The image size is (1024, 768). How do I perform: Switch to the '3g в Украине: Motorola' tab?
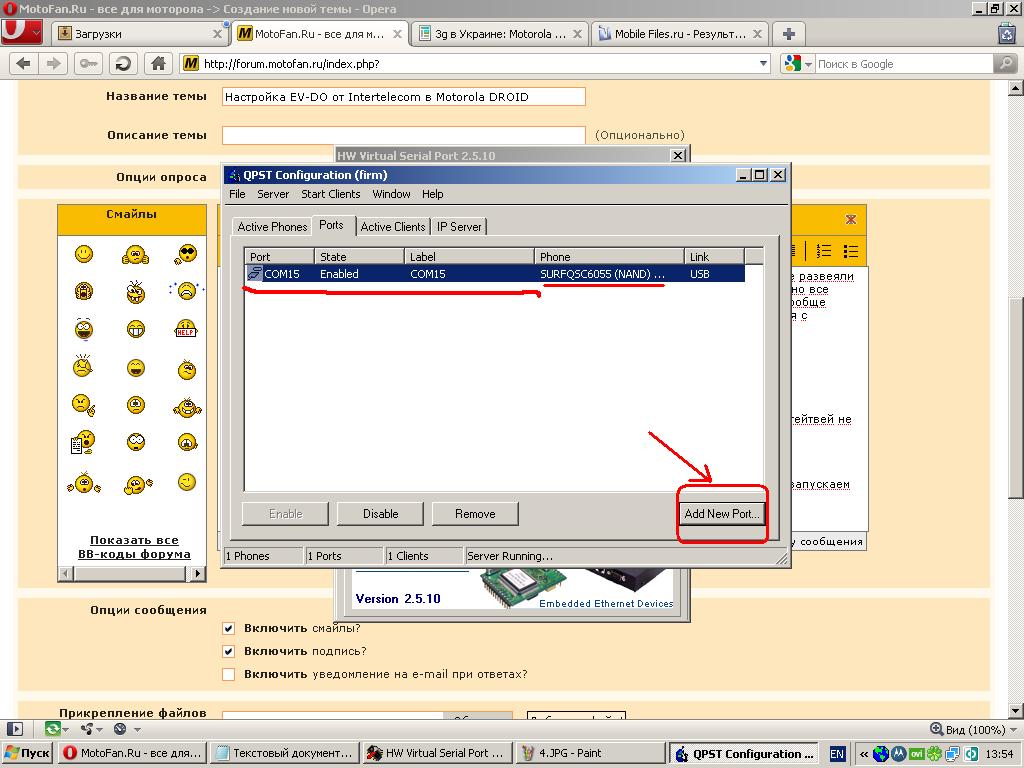pos(500,34)
